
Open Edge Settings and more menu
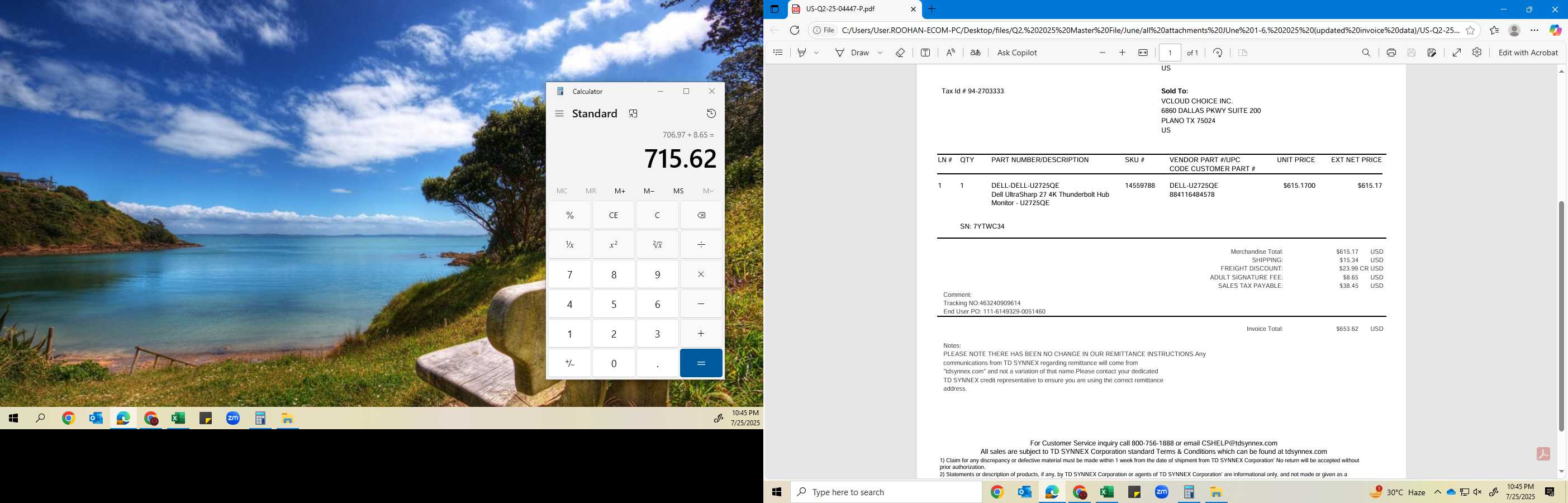tap(1534, 30)
